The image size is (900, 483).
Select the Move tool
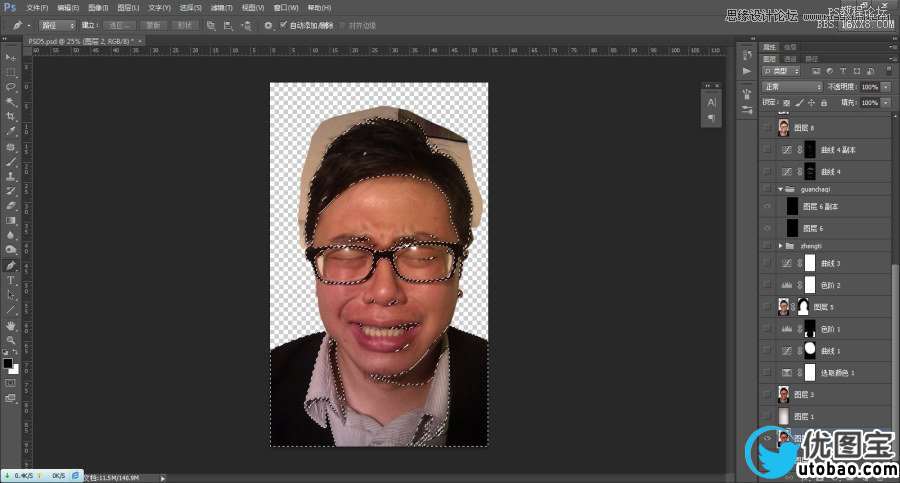[x=10, y=57]
